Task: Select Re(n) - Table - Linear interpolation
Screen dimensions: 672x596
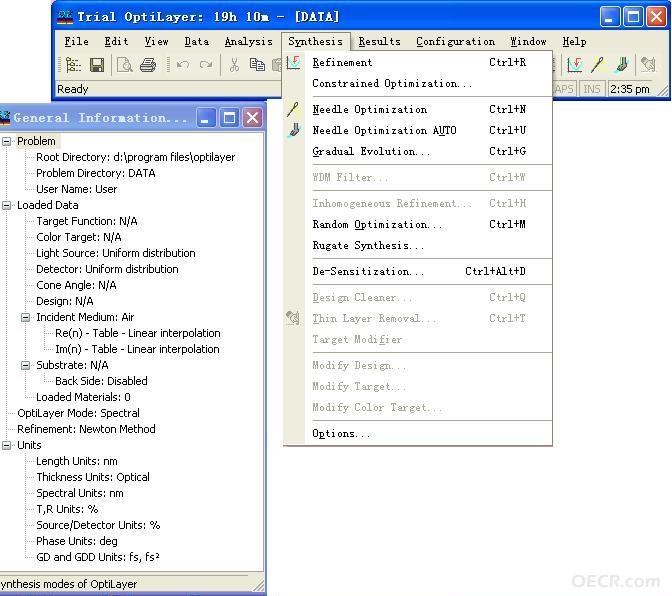Action: [138, 333]
